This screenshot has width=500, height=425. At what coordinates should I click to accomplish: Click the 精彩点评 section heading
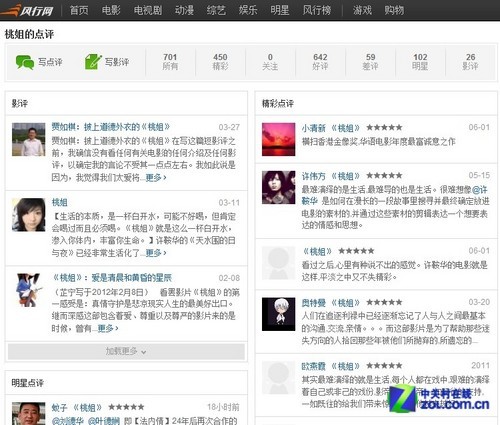coord(278,104)
